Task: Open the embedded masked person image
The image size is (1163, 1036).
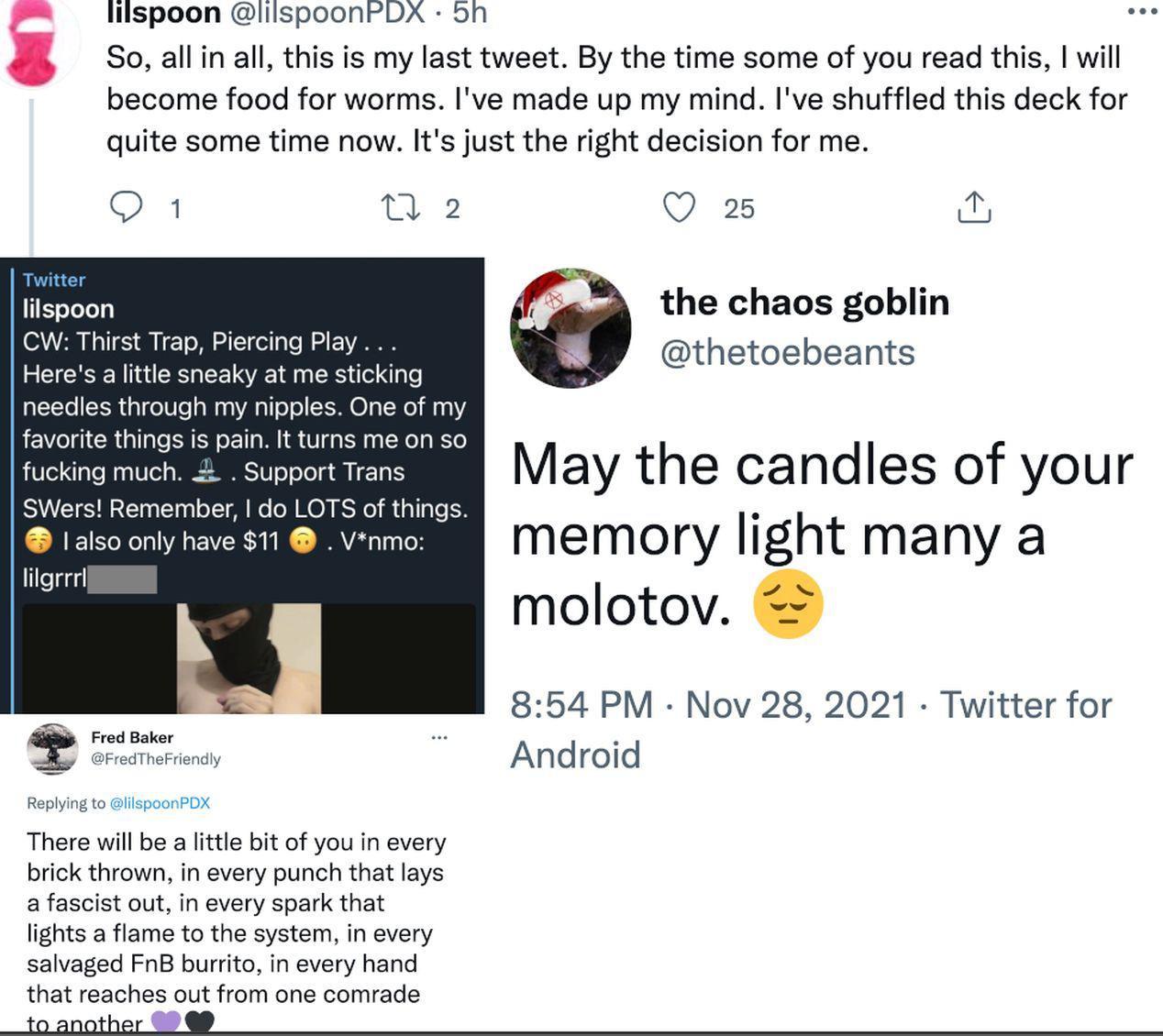Action: 249,657
